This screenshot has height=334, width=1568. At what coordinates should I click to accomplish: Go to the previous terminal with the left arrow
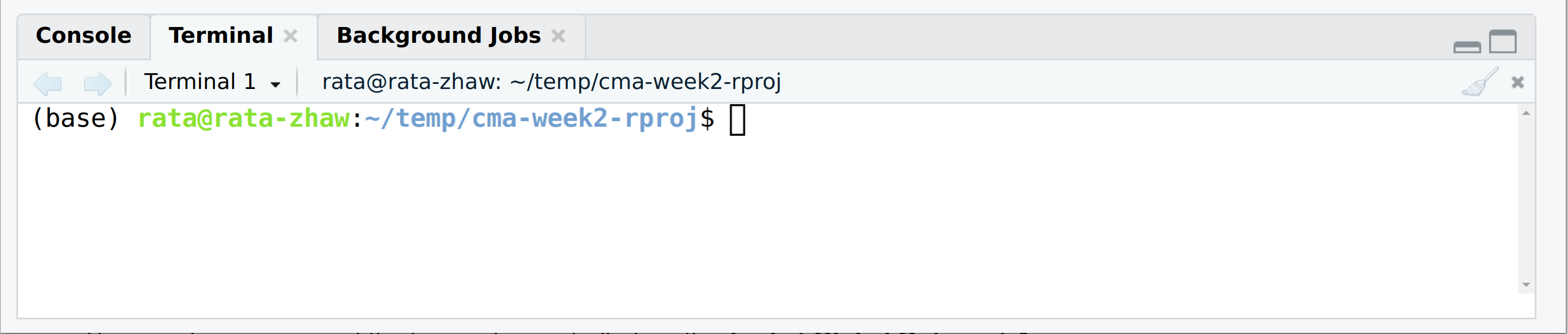[x=47, y=83]
